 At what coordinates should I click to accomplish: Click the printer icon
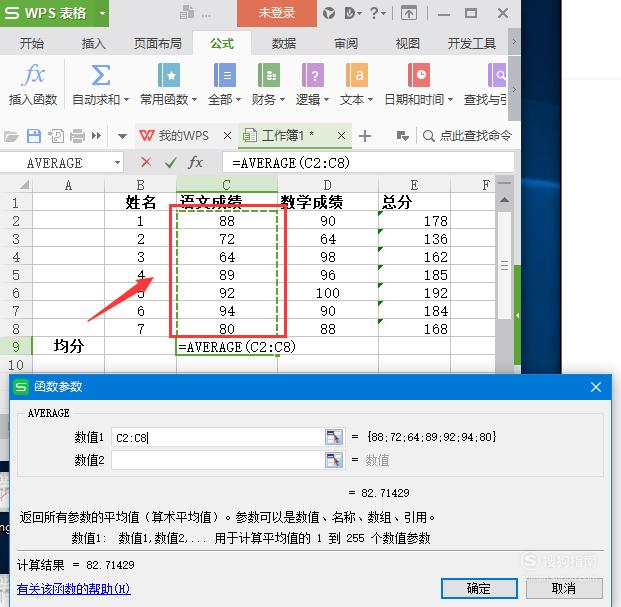[x=77, y=136]
